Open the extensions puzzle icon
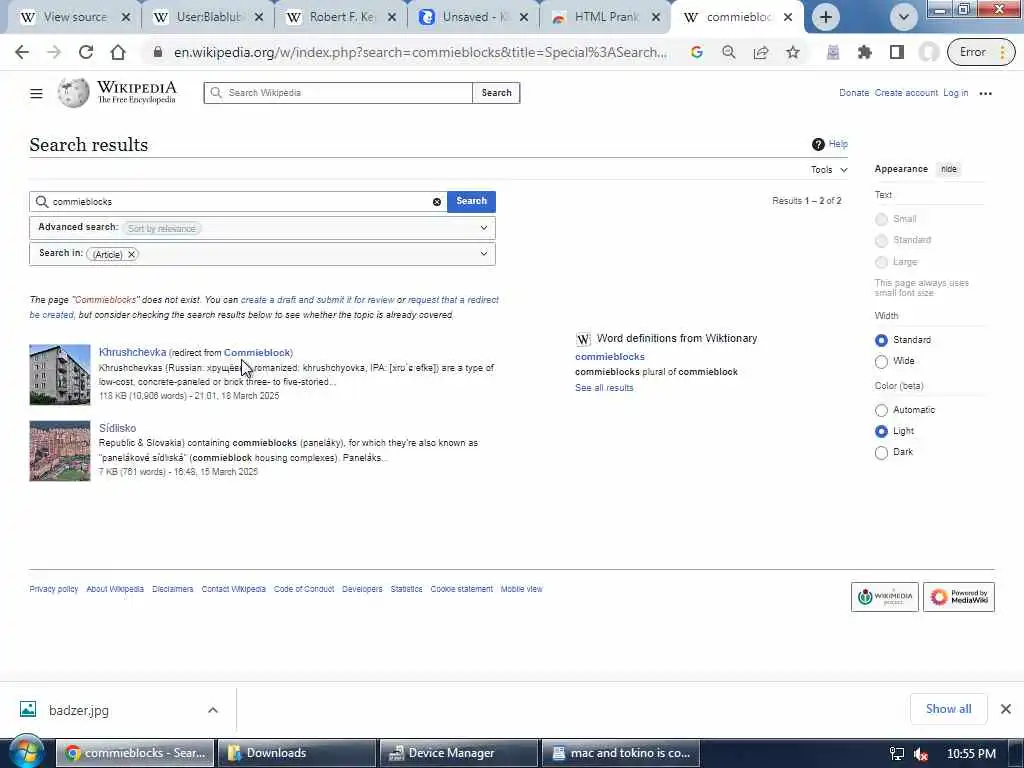The height and width of the screenshot is (768, 1024). (x=865, y=52)
